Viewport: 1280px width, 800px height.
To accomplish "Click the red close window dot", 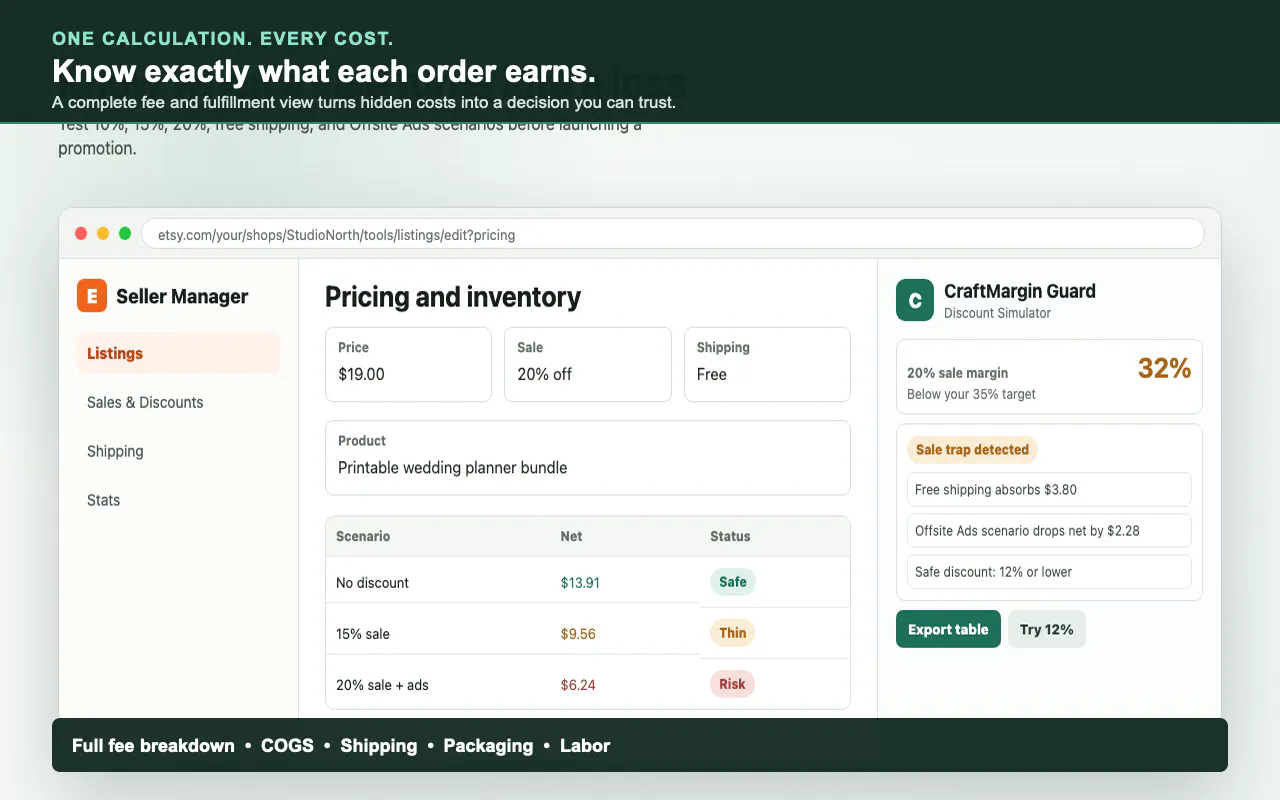I will 81,234.
